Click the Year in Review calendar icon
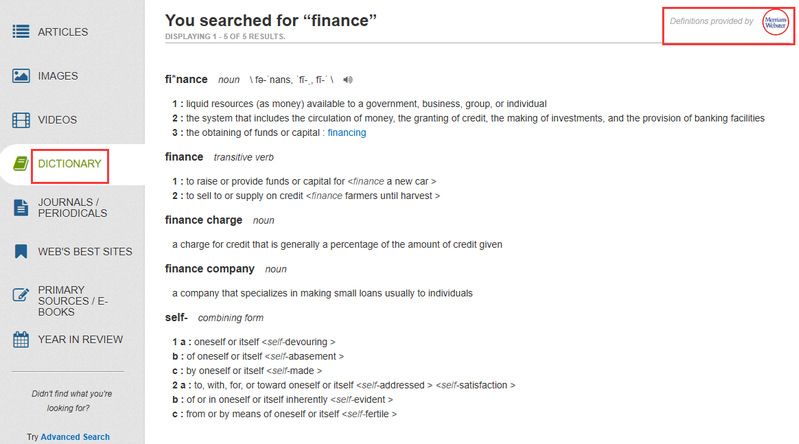 pyautogui.click(x=21, y=339)
